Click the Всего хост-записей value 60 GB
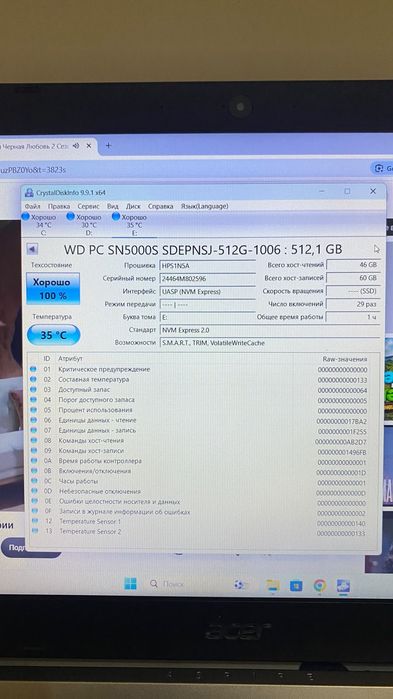Screen dimensions: 393x699 coord(353,278)
